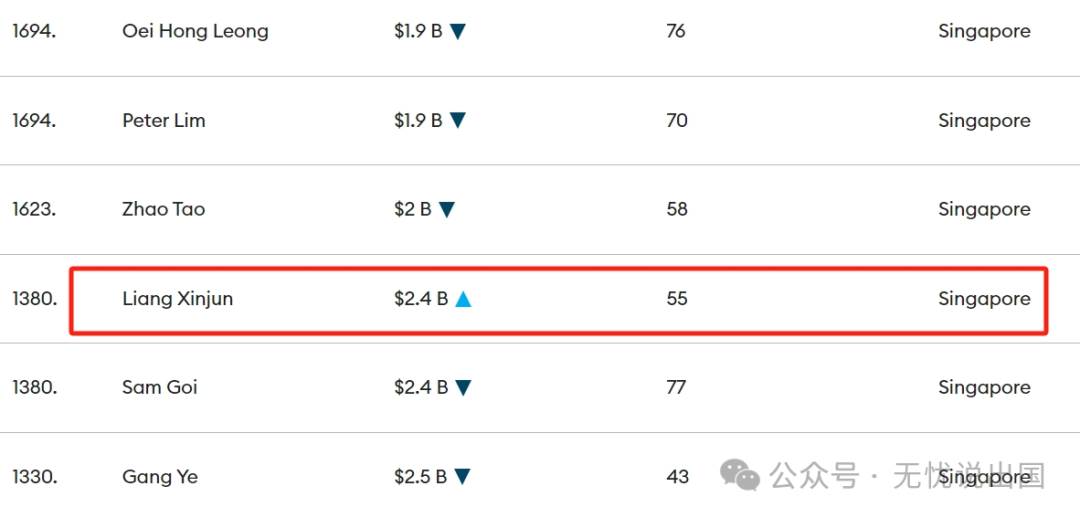The height and width of the screenshot is (518, 1080).
Task: Click Singapore in the highlighted Liang Xinjun row
Action: point(984,300)
